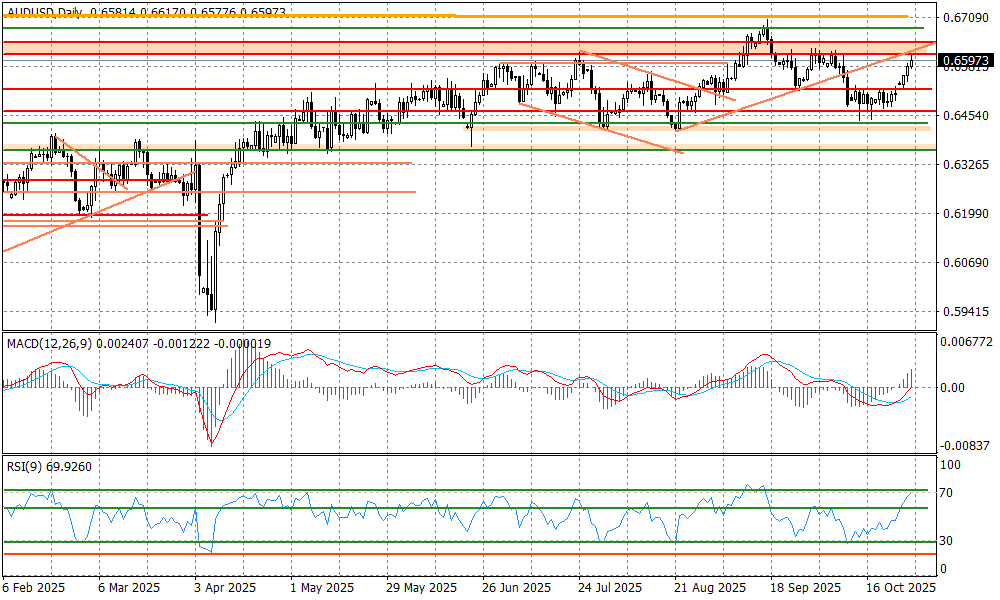Click the AUDUSD Daily chart title
This screenshot has width=1000, height=600.
pos(44,10)
